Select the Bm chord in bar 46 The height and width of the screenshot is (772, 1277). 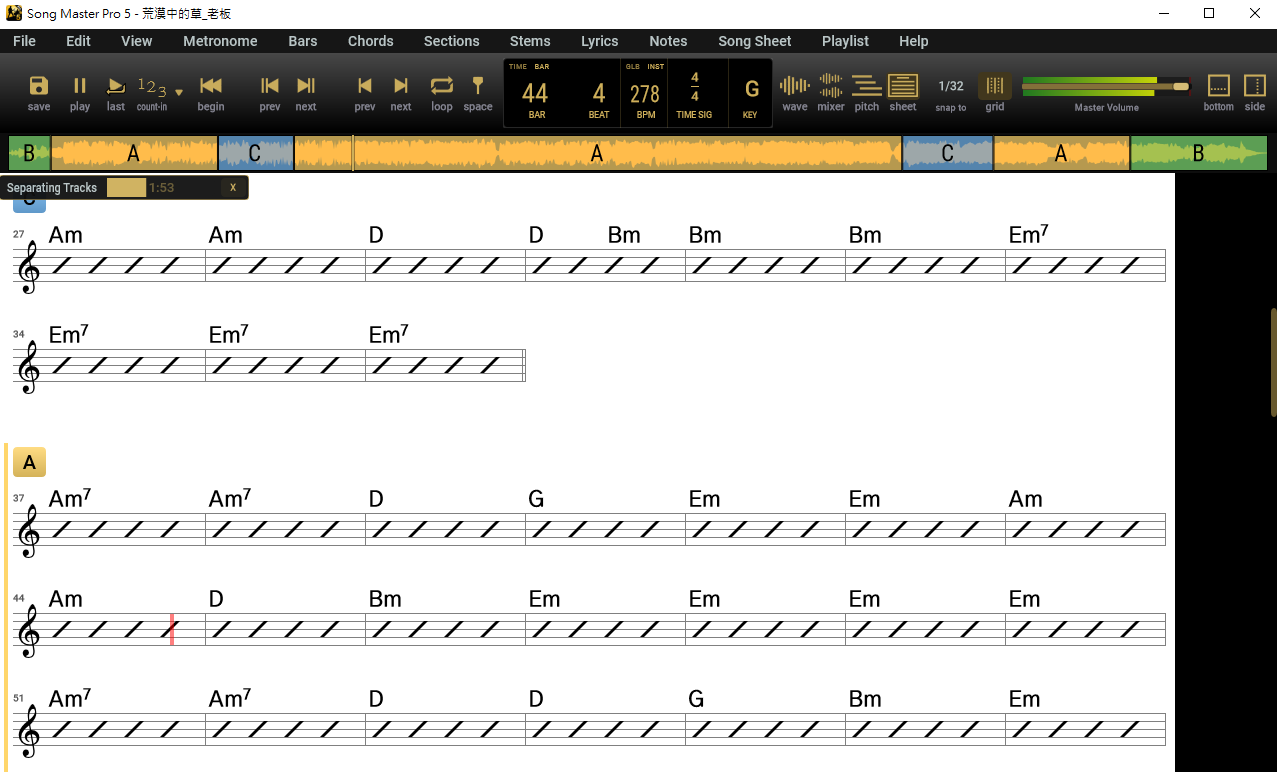[x=385, y=599]
